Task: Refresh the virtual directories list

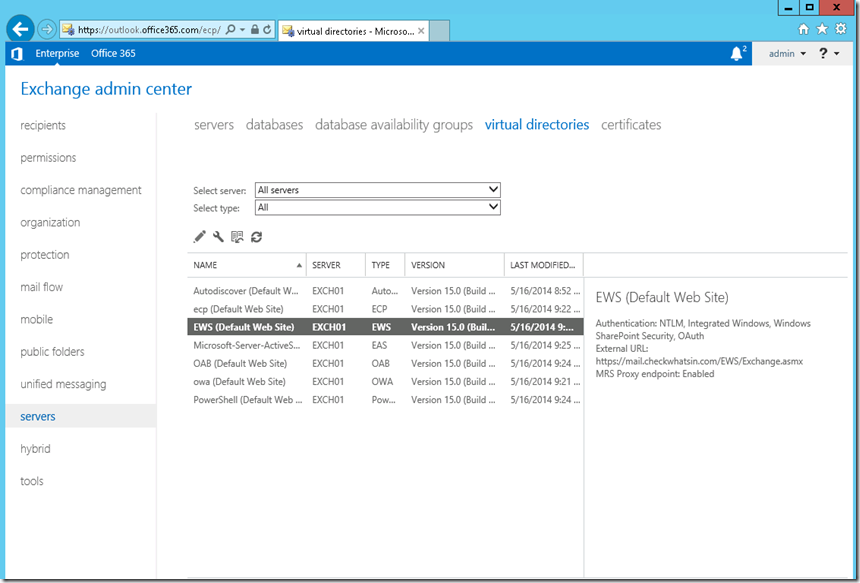Action: [x=256, y=237]
